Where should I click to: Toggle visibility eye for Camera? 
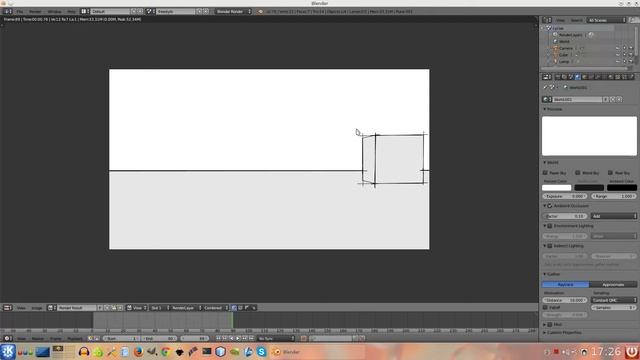tap(618, 48)
